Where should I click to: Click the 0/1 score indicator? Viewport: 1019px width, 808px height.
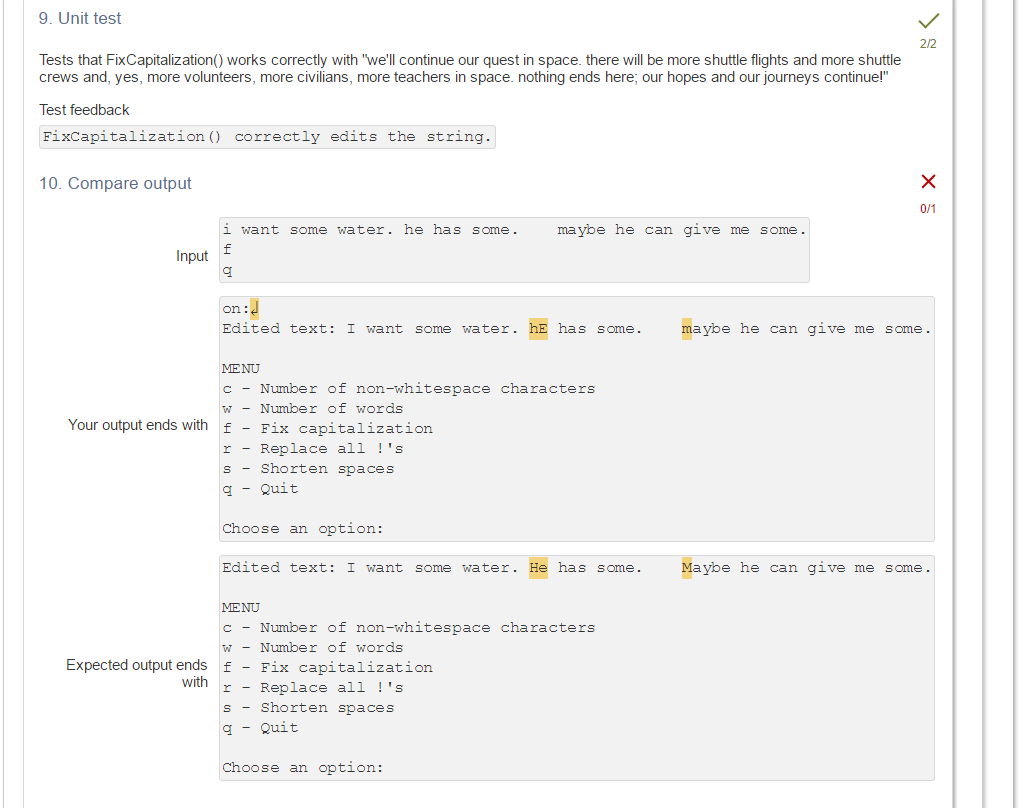pos(929,208)
